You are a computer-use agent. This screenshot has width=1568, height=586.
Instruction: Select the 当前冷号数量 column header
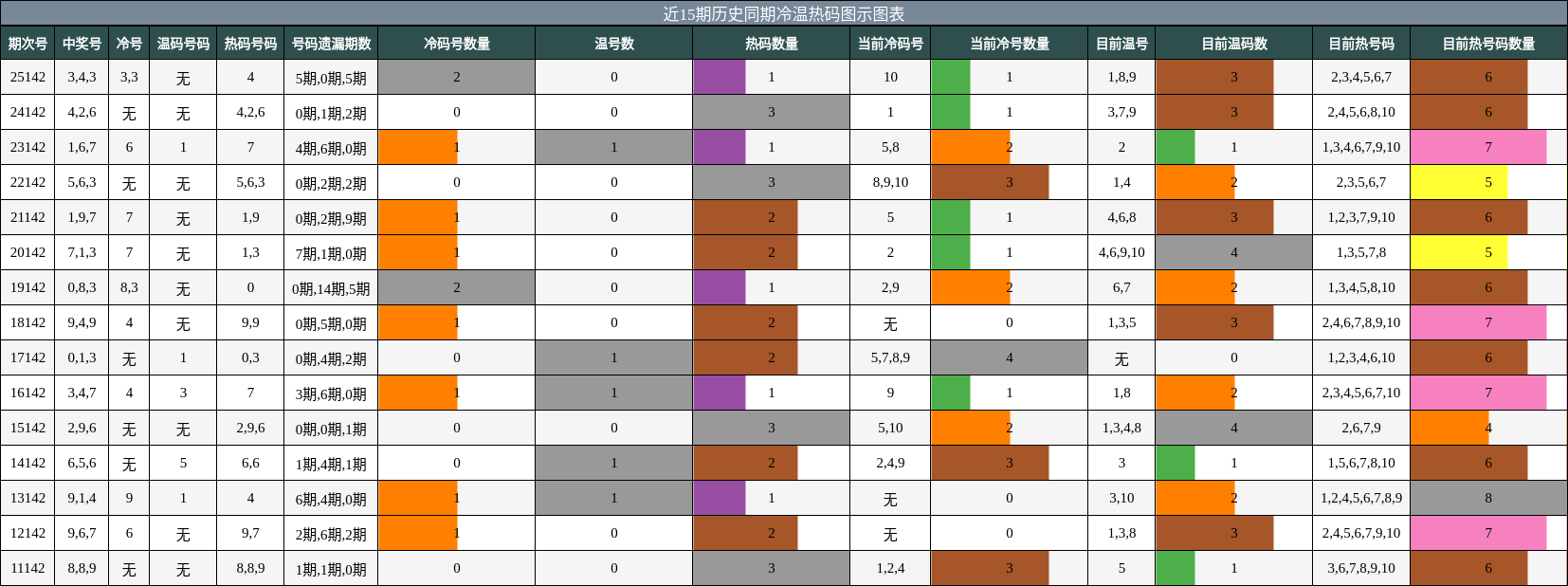point(1009,44)
